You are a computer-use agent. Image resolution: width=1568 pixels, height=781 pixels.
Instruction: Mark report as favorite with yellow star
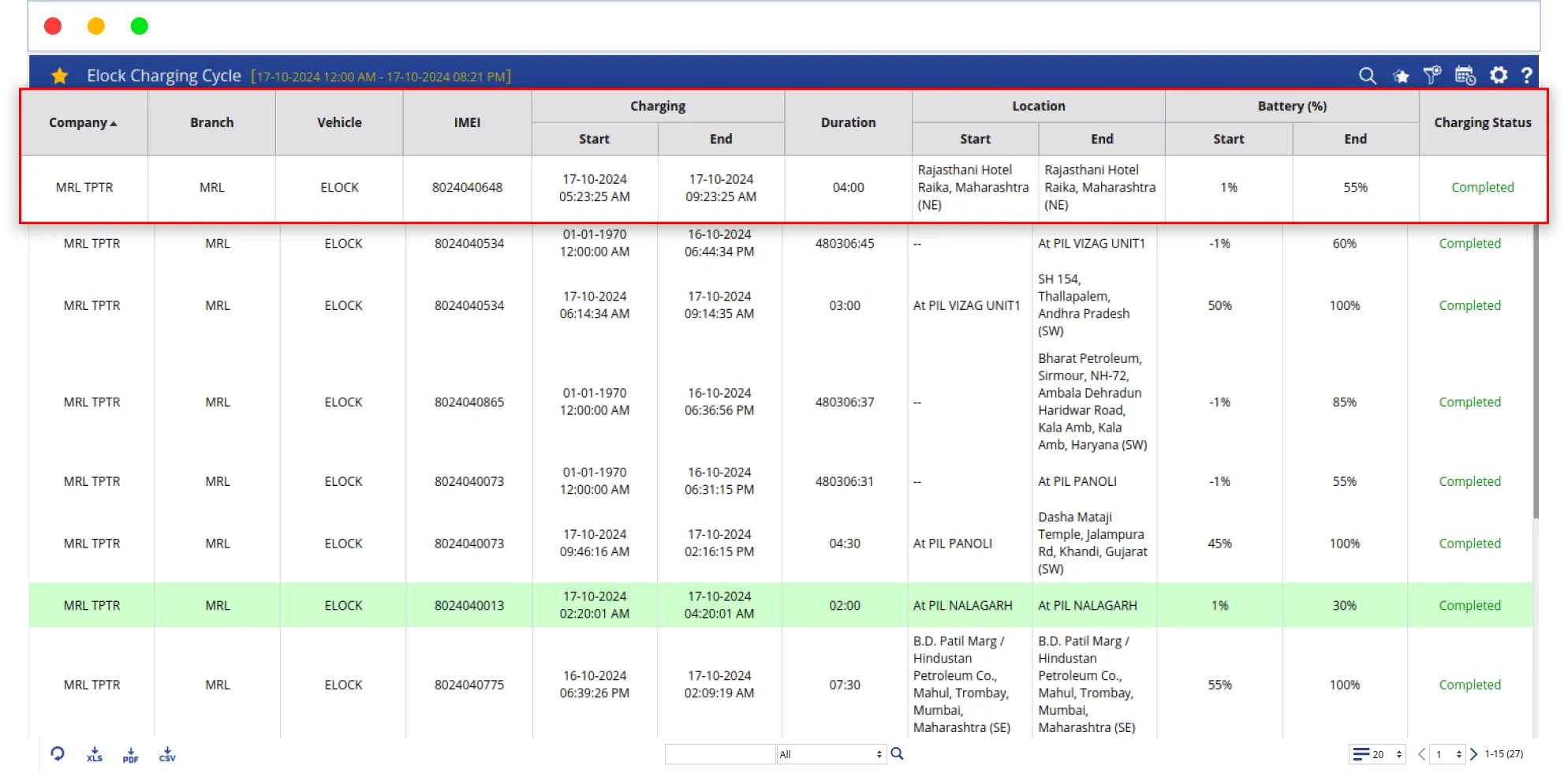coord(59,76)
